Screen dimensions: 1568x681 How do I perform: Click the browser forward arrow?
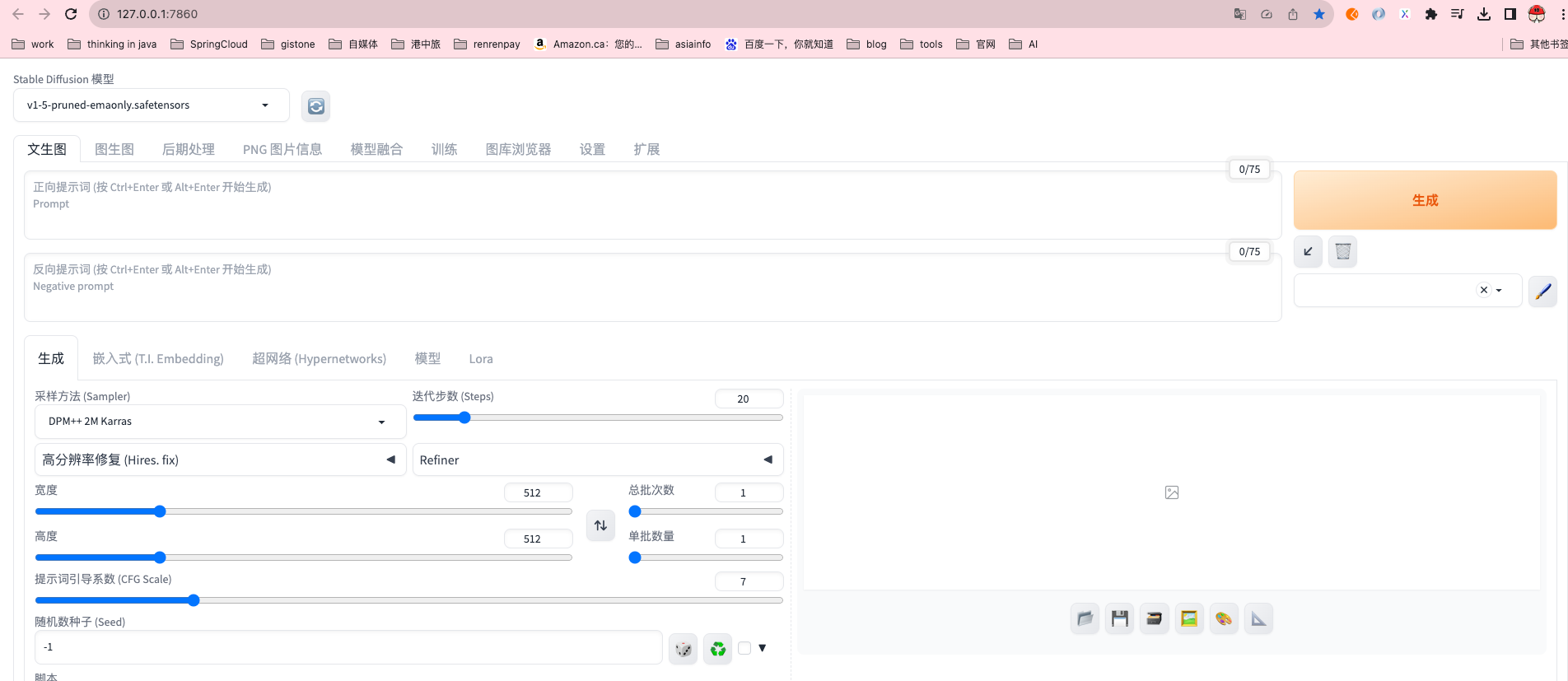pyautogui.click(x=44, y=14)
